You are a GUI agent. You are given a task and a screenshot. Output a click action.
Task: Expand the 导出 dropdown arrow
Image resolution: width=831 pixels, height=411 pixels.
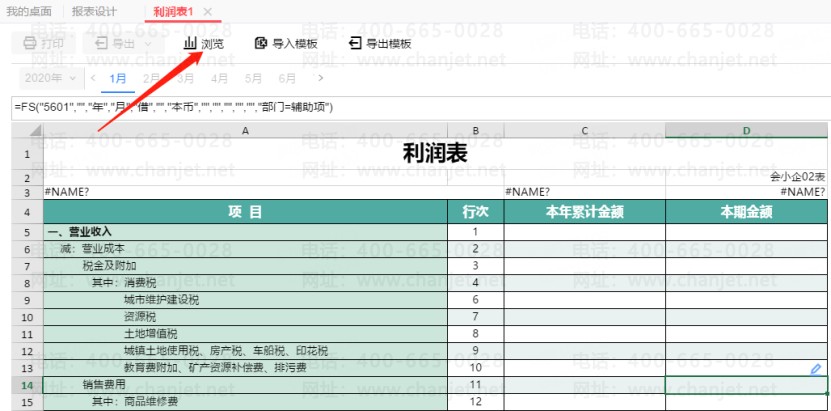(x=148, y=44)
